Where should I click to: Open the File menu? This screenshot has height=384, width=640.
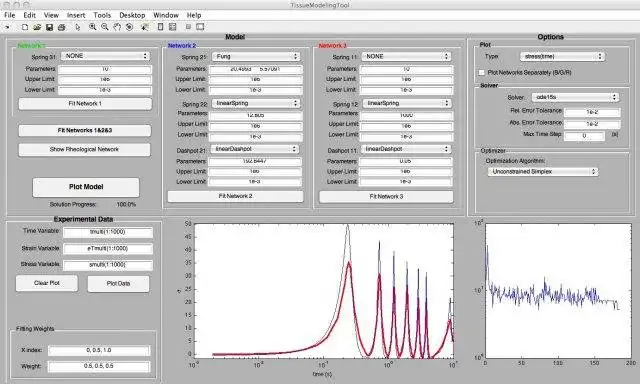click(9, 15)
